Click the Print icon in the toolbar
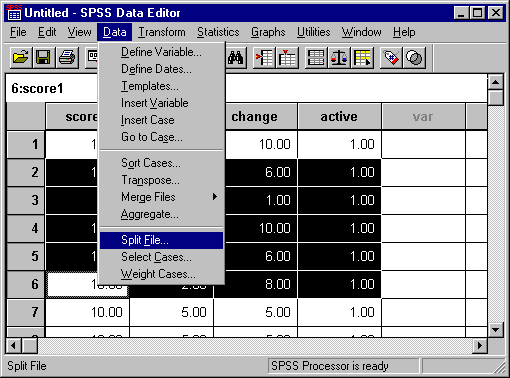Viewport: 510px width, 378px height. (67, 58)
